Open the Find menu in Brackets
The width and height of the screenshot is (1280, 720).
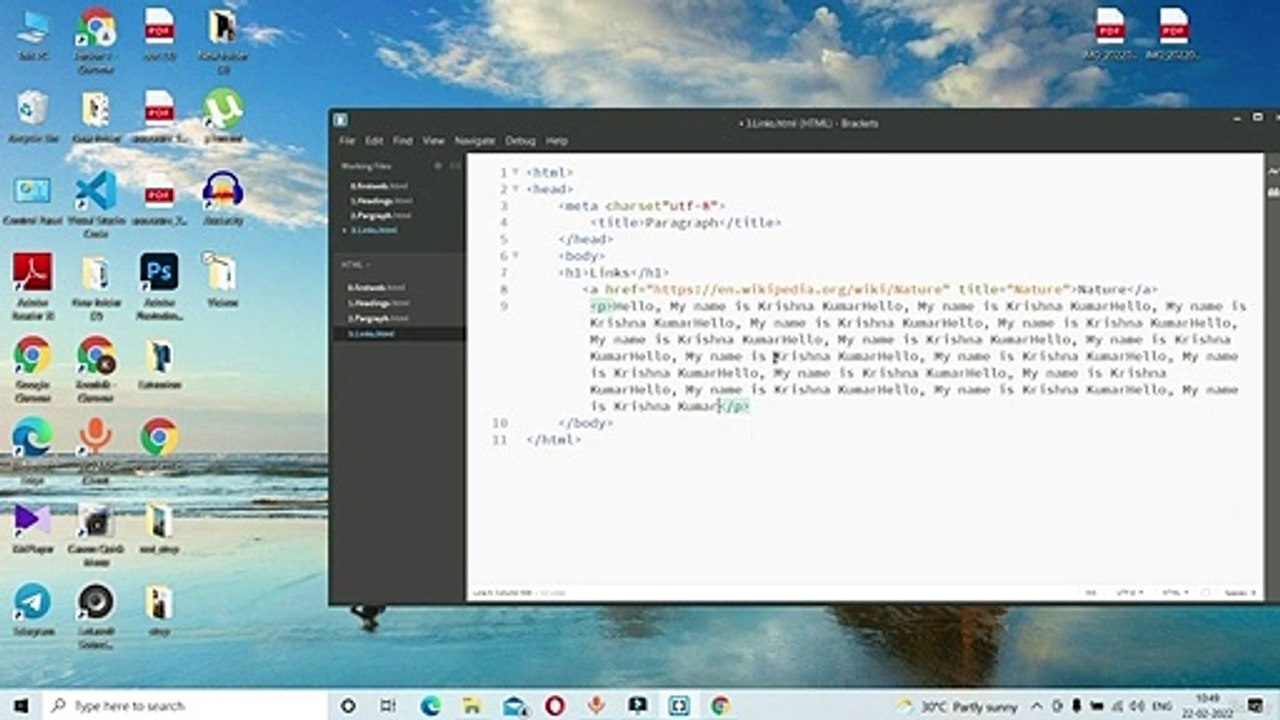click(402, 141)
